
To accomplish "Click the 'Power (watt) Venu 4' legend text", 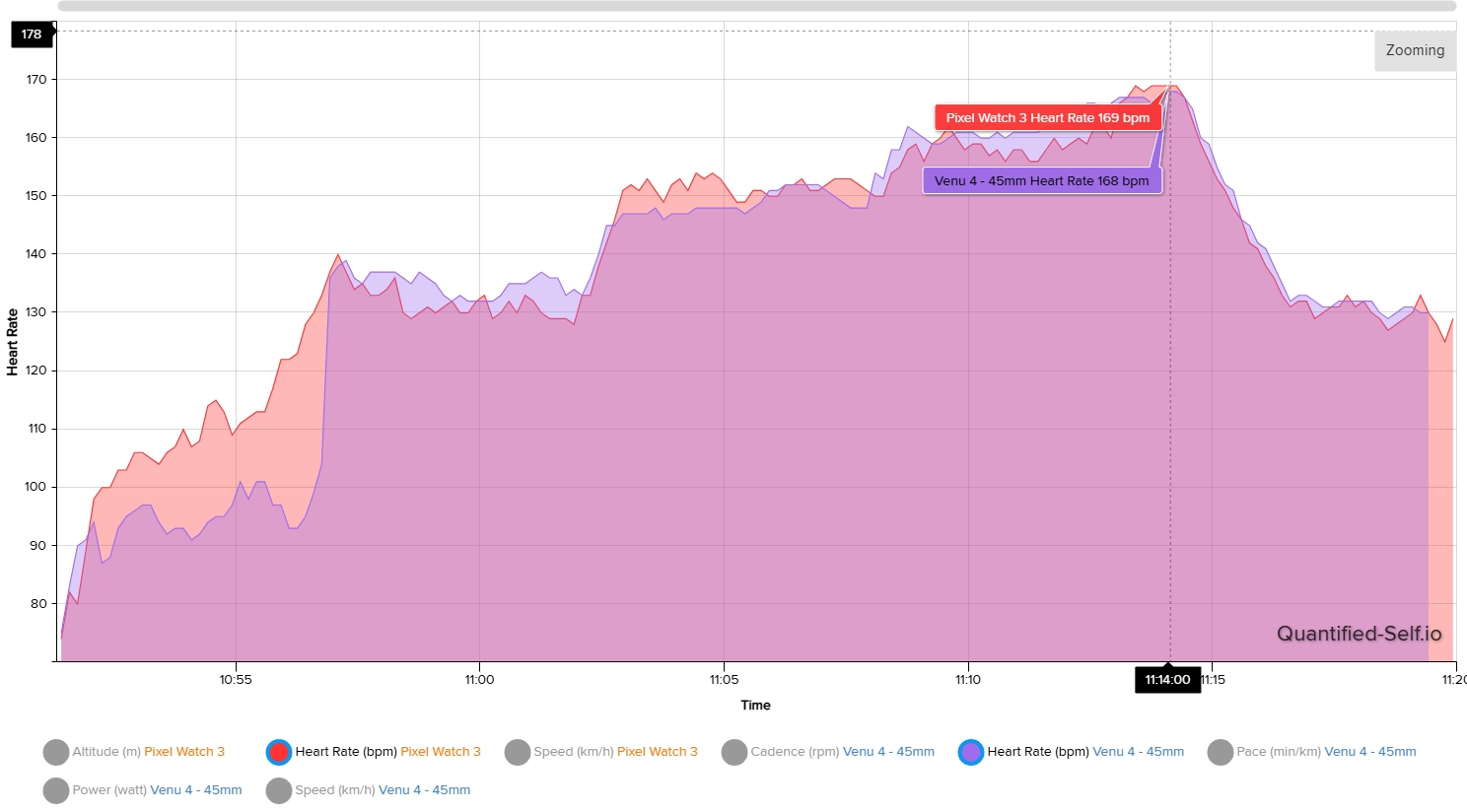I will 157,790.
